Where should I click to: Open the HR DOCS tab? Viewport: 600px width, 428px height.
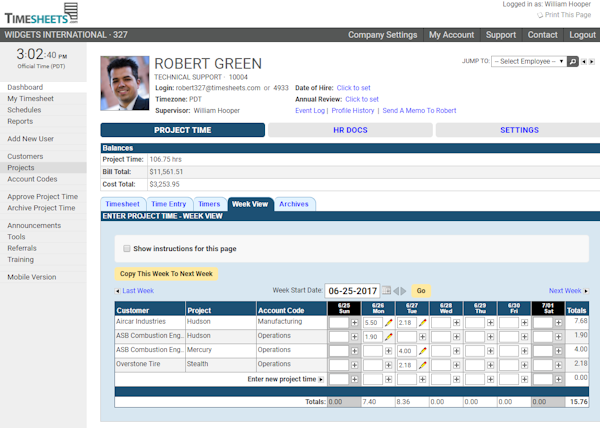pos(350,130)
